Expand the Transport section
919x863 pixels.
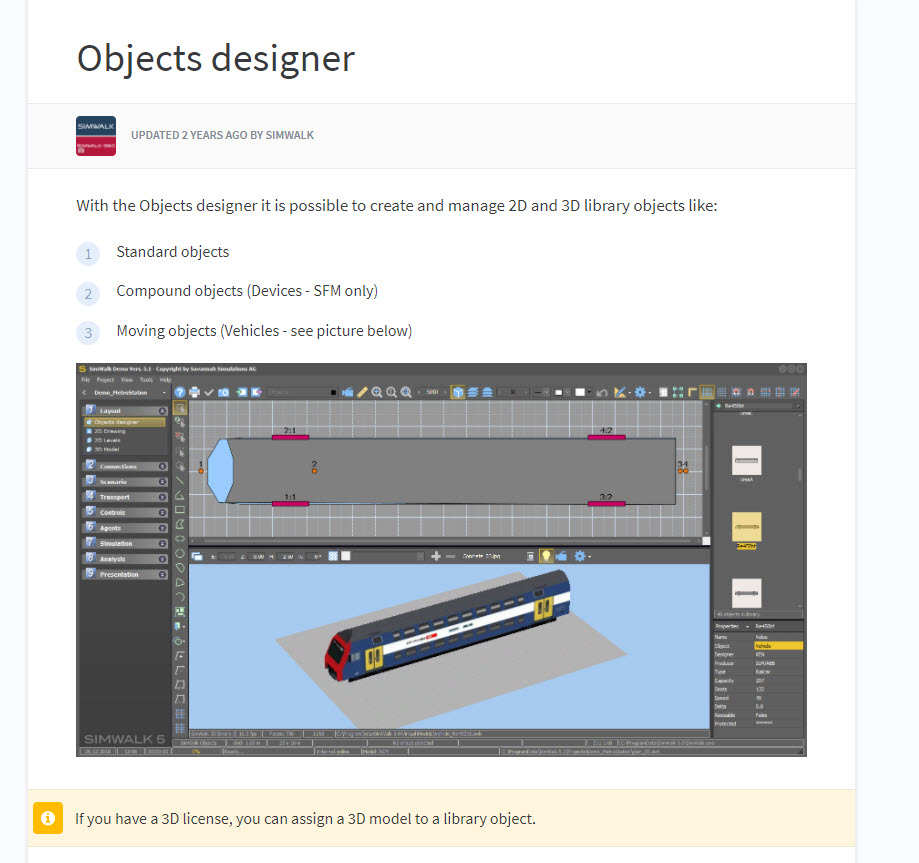[x=162, y=497]
